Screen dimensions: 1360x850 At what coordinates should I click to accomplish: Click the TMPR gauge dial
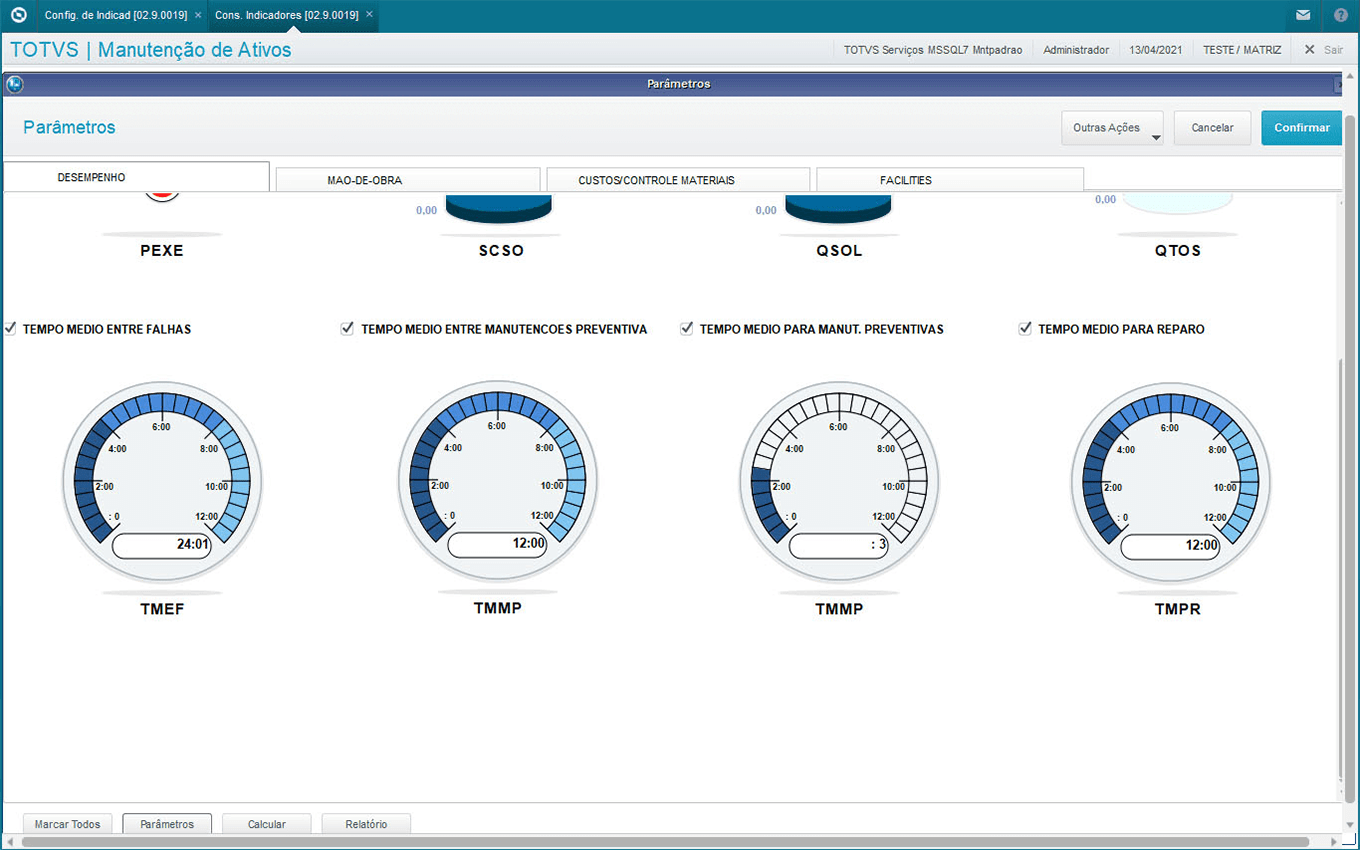[1170, 482]
